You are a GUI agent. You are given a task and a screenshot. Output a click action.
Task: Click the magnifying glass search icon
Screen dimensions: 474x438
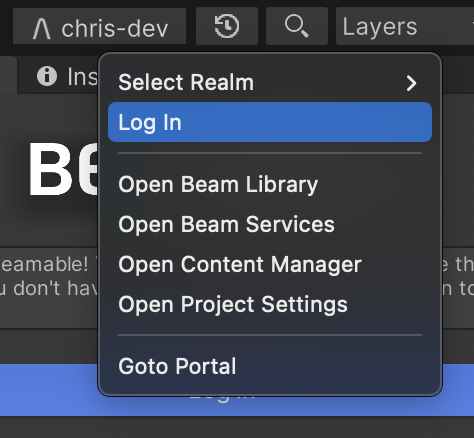[297, 26]
